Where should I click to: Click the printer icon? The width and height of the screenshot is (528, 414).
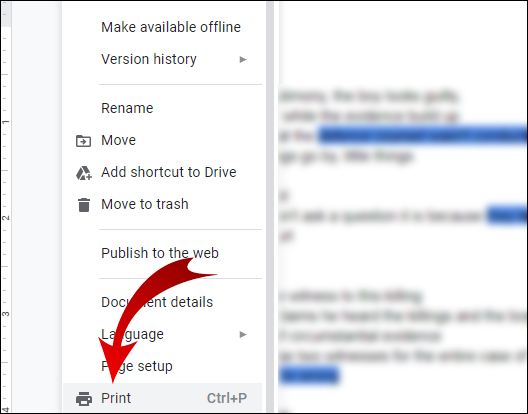tap(84, 399)
